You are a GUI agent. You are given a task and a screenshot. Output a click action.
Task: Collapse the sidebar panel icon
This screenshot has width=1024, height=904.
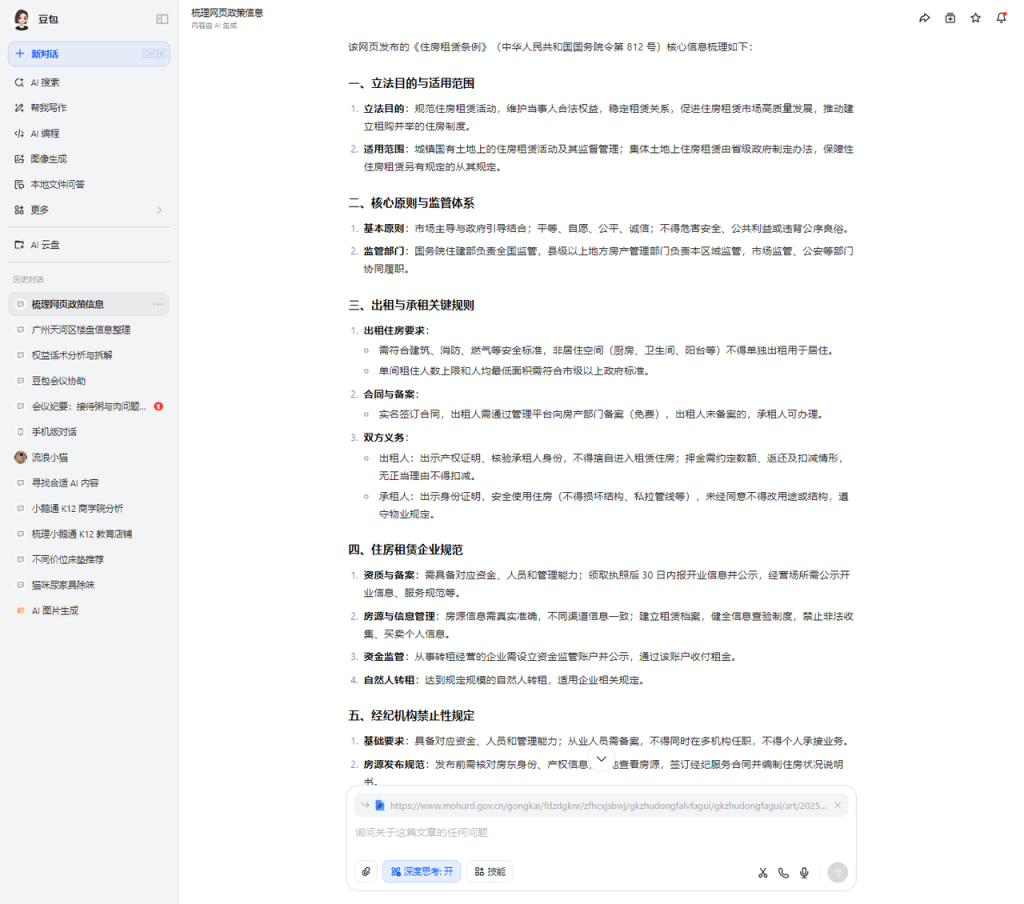(162, 20)
